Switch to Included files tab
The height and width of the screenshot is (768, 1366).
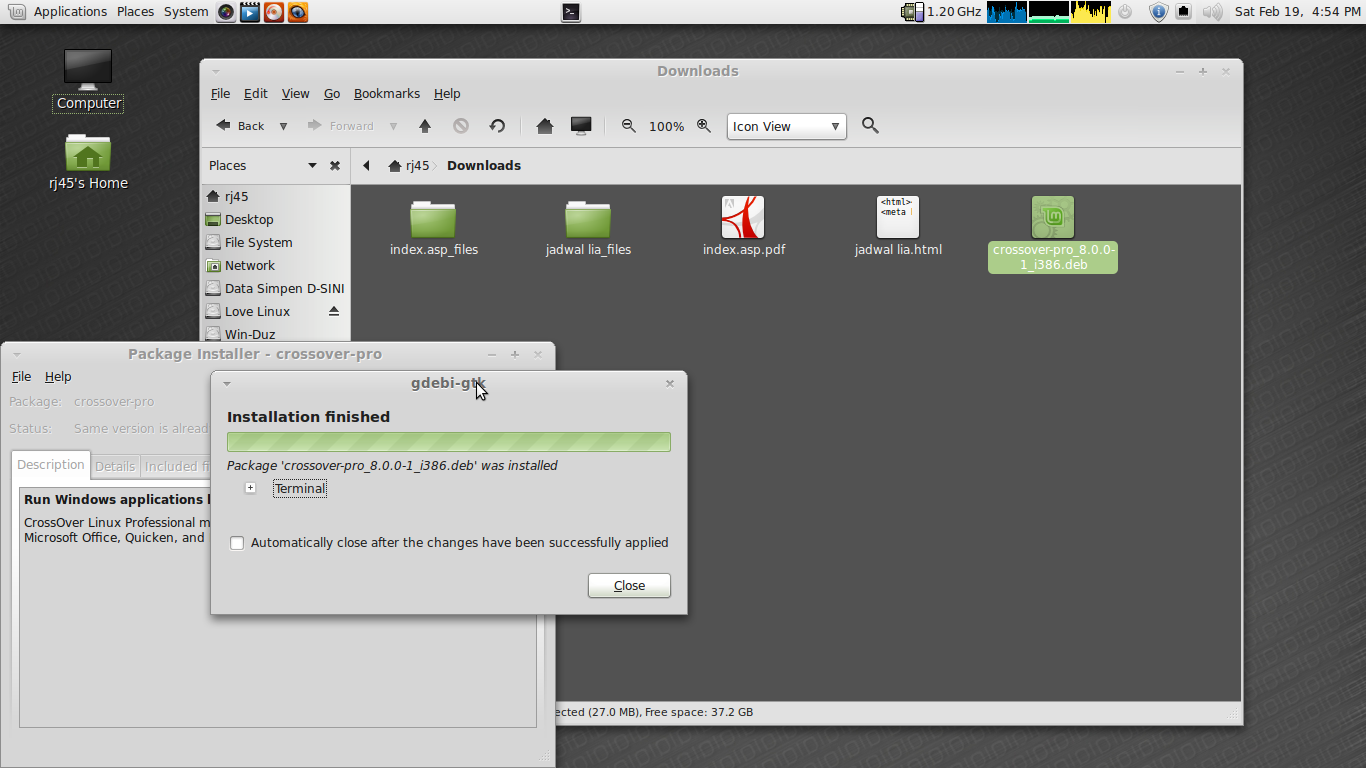click(x=176, y=466)
